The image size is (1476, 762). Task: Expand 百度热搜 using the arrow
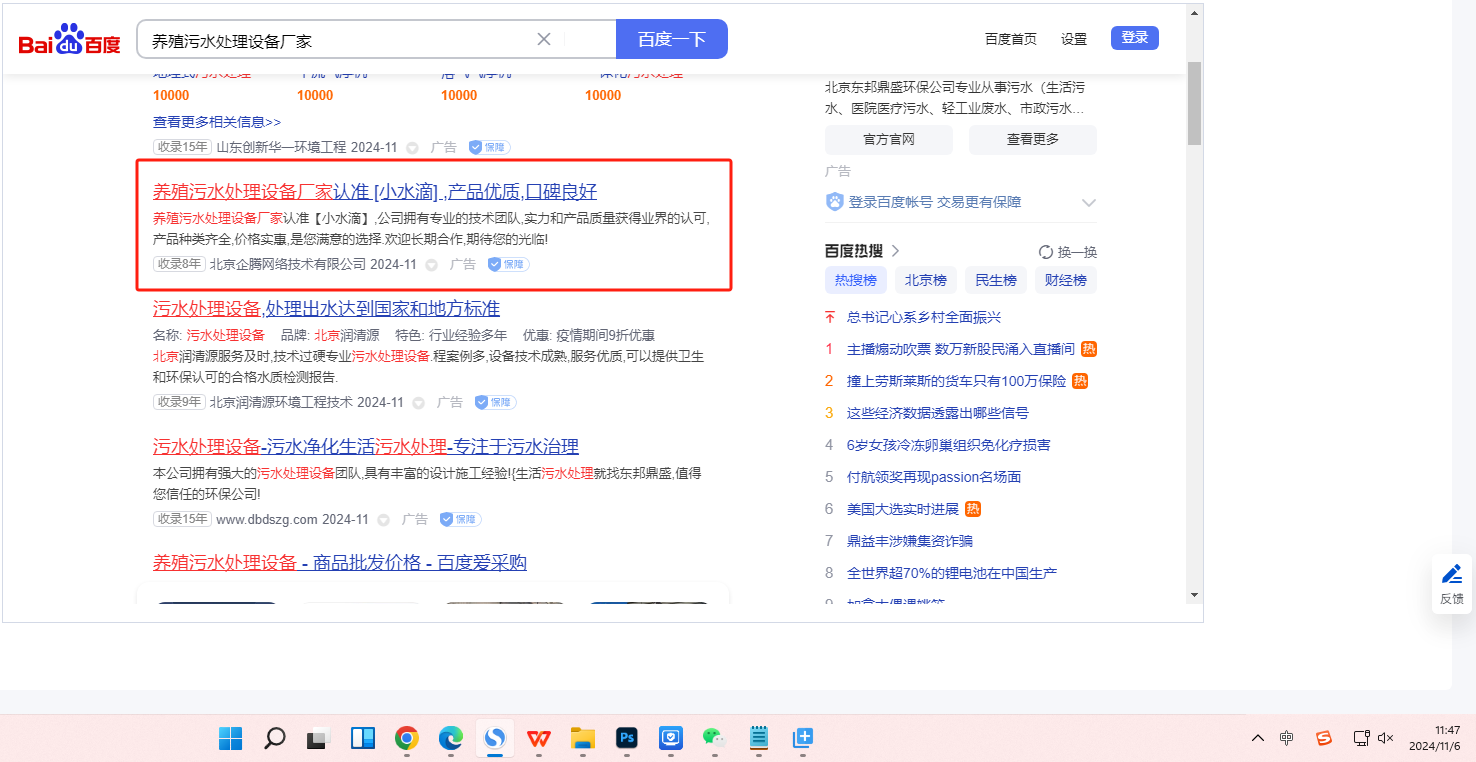tap(895, 251)
